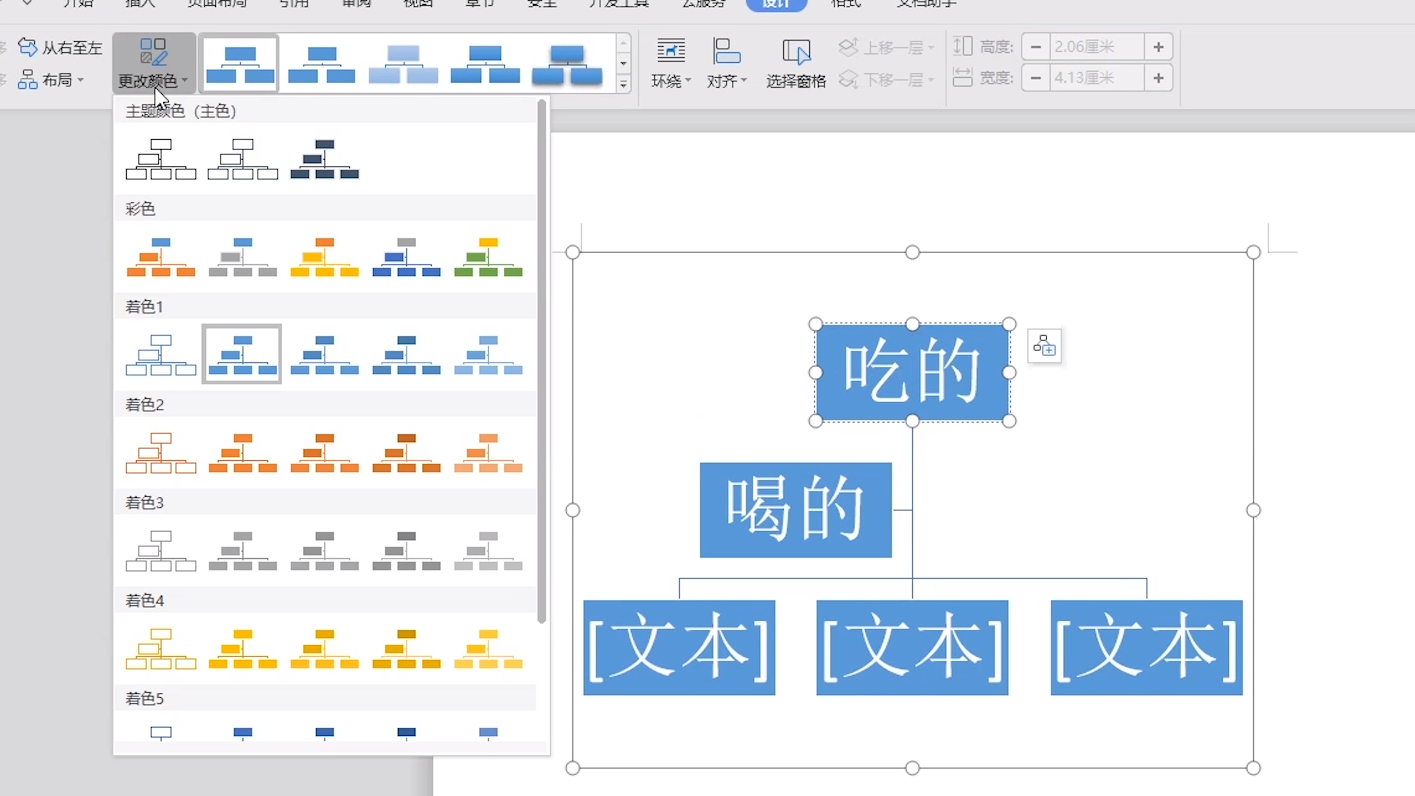The height and width of the screenshot is (796, 1415).
Task: Choose the last light blue scheme under 着色1
Action: pos(488,355)
